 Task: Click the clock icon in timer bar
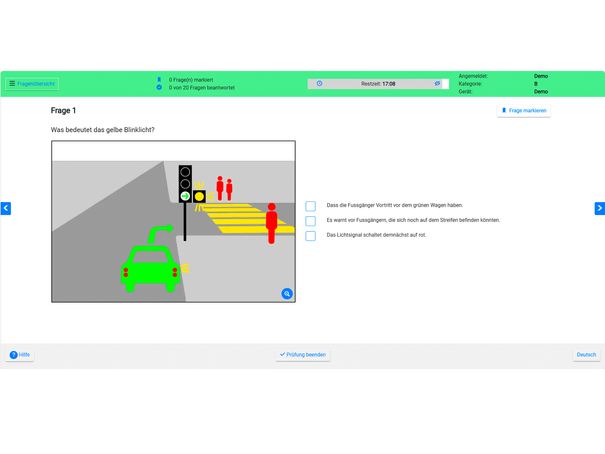click(x=319, y=83)
